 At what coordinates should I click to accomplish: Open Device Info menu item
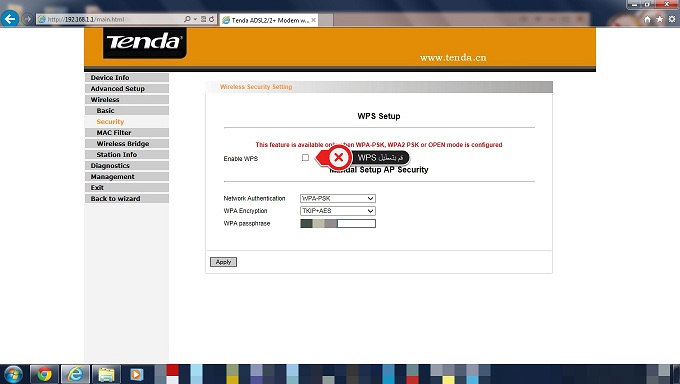click(127, 78)
